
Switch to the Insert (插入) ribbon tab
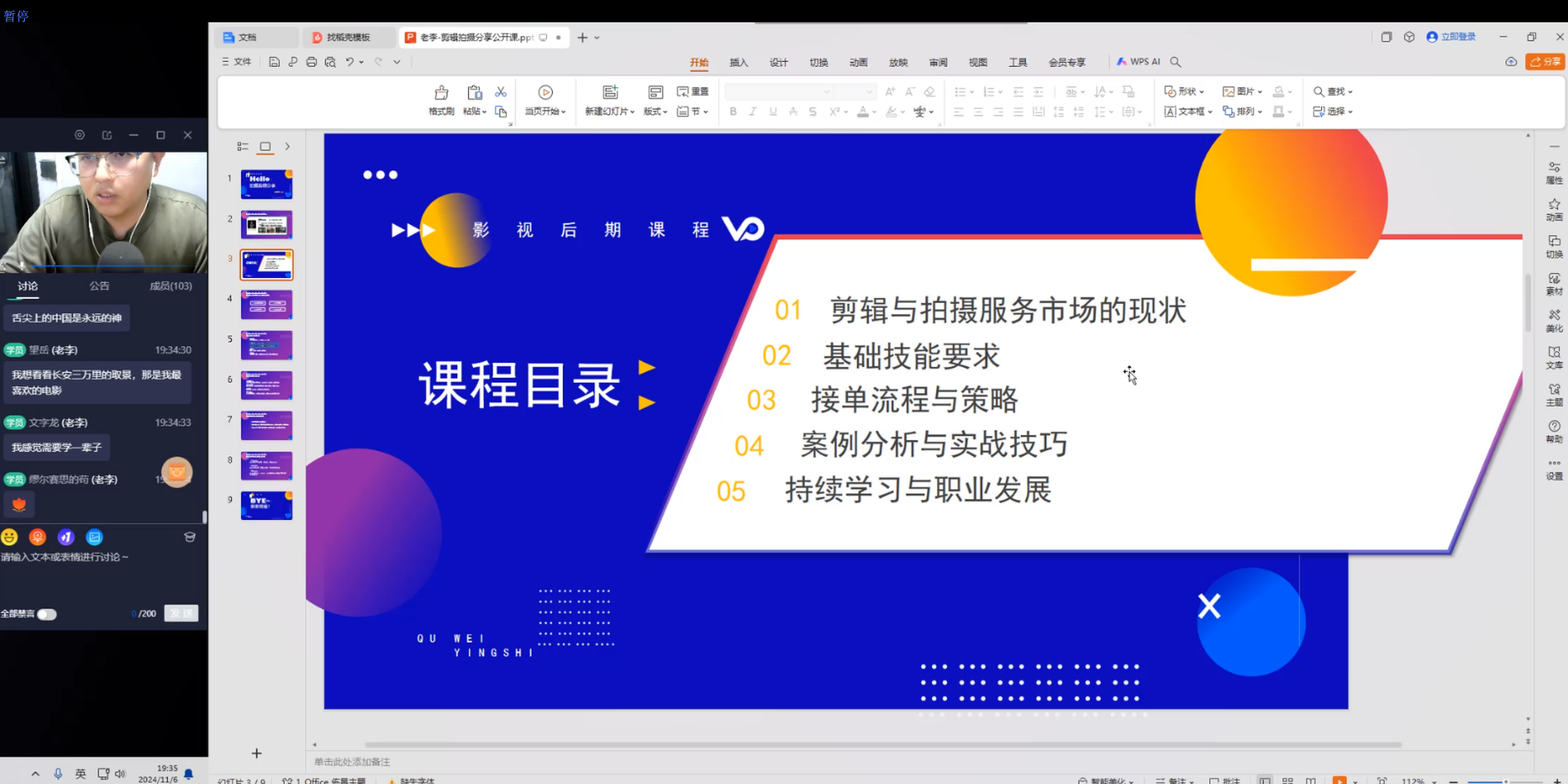[739, 63]
